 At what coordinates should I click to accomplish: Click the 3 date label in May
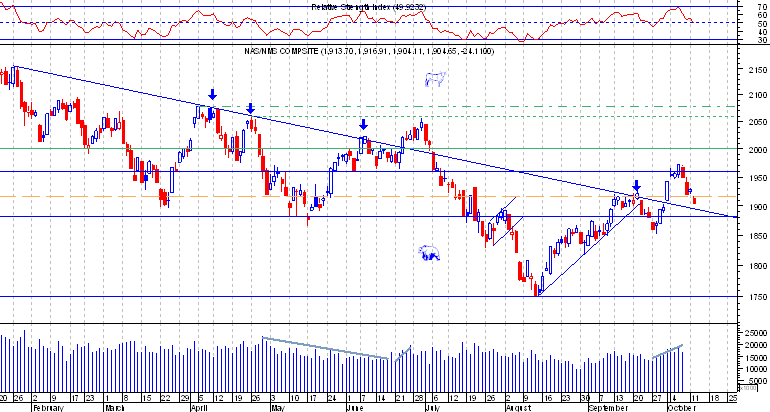(x=274, y=398)
